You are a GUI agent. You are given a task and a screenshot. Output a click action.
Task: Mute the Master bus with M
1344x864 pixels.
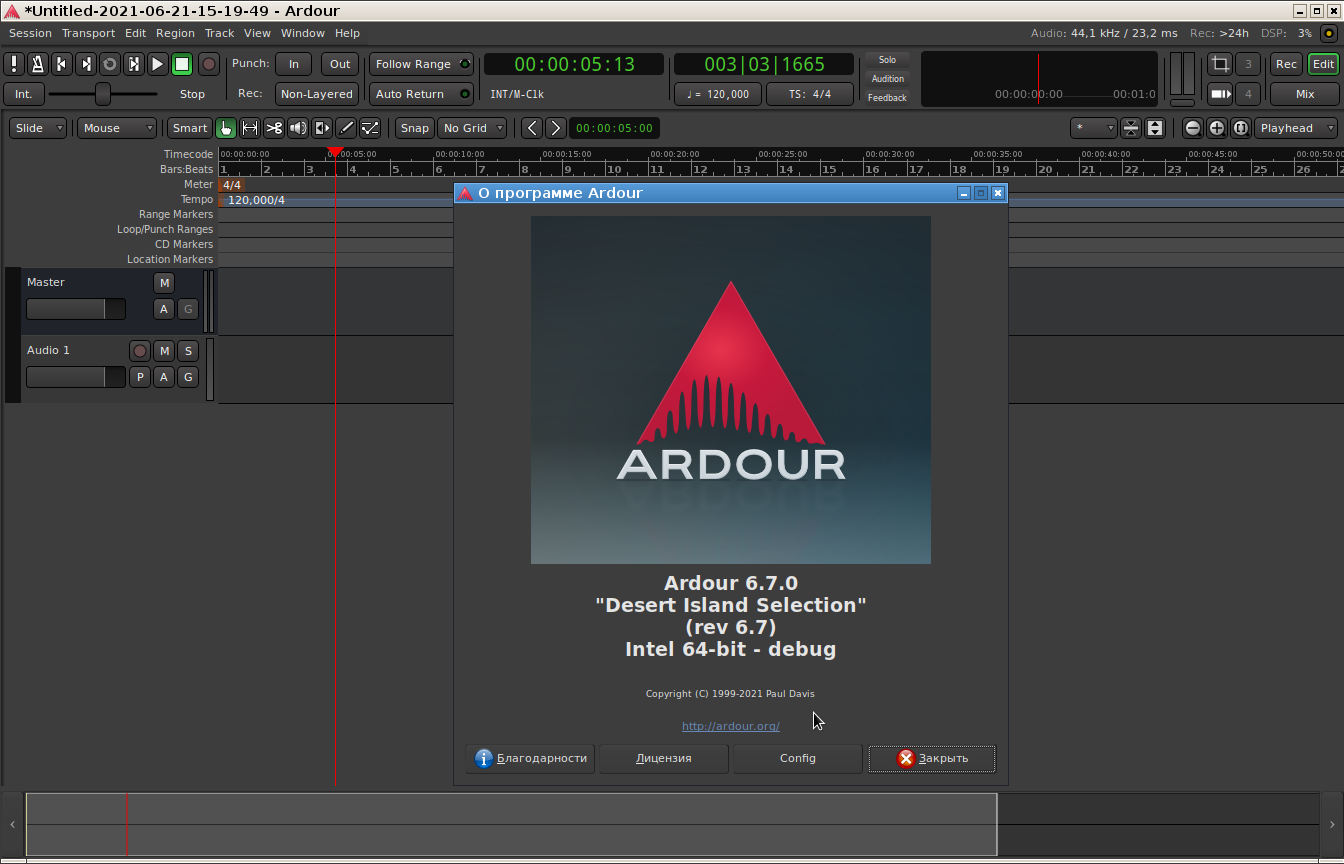pos(164,283)
